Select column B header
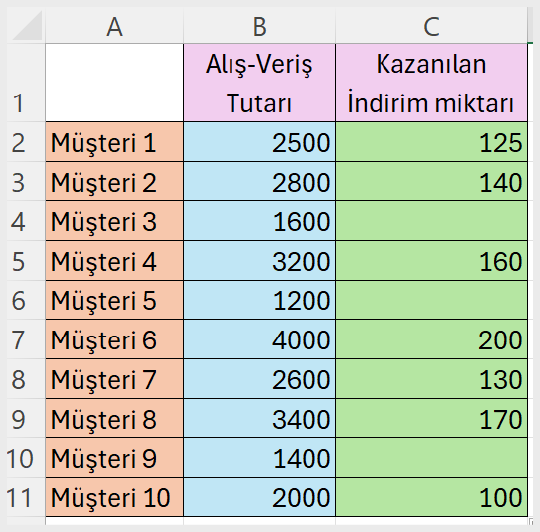Screen dimensions: 540x532 pos(259,26)
